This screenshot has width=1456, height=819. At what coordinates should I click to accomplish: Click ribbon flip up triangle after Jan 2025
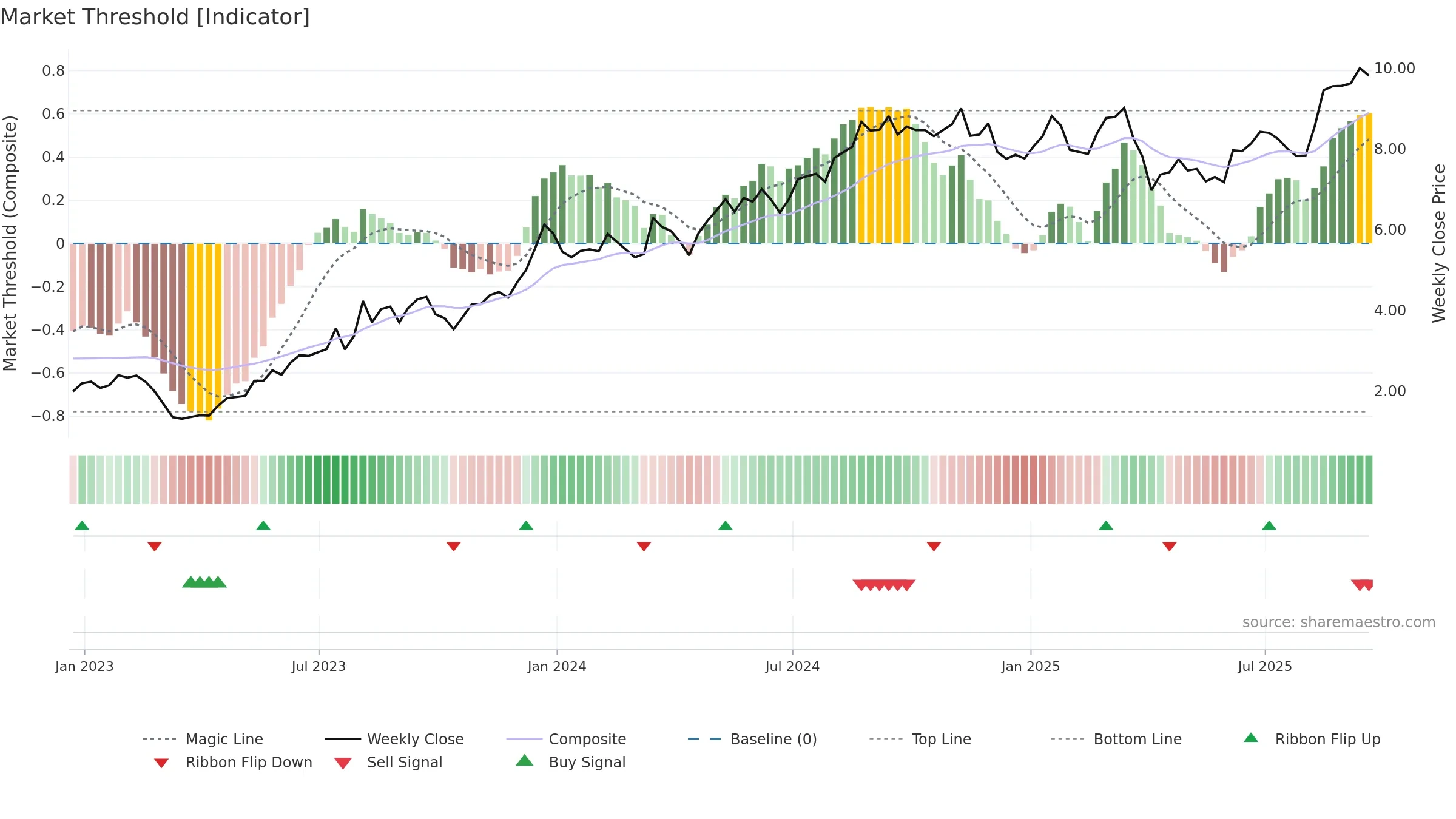coord(1106,525)
